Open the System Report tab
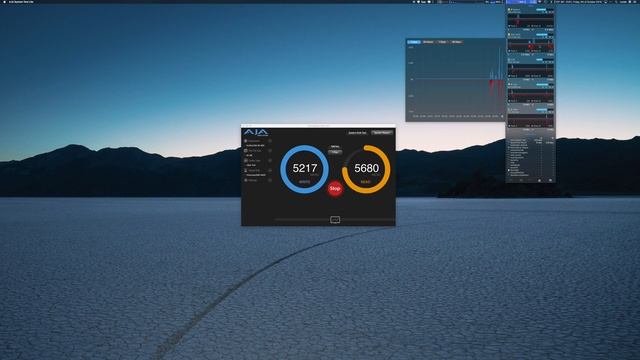 pyautogui.click(x=382, y=133)
